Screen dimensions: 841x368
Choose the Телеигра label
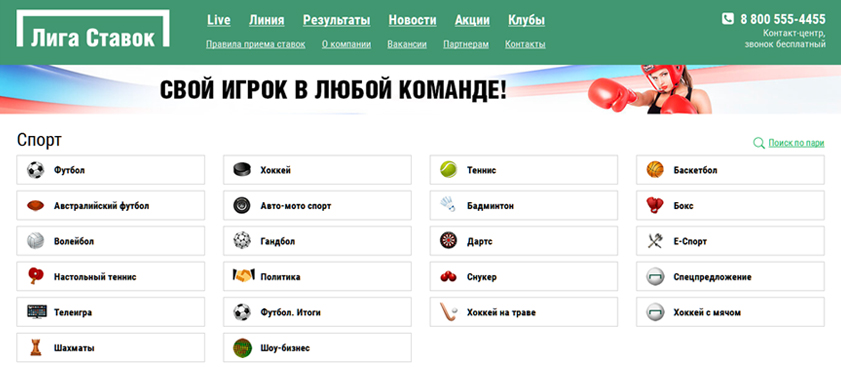[x=73, y=313]
